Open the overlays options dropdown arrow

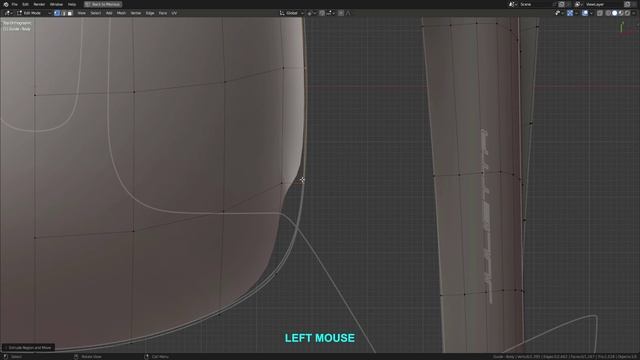coord(591,13)
